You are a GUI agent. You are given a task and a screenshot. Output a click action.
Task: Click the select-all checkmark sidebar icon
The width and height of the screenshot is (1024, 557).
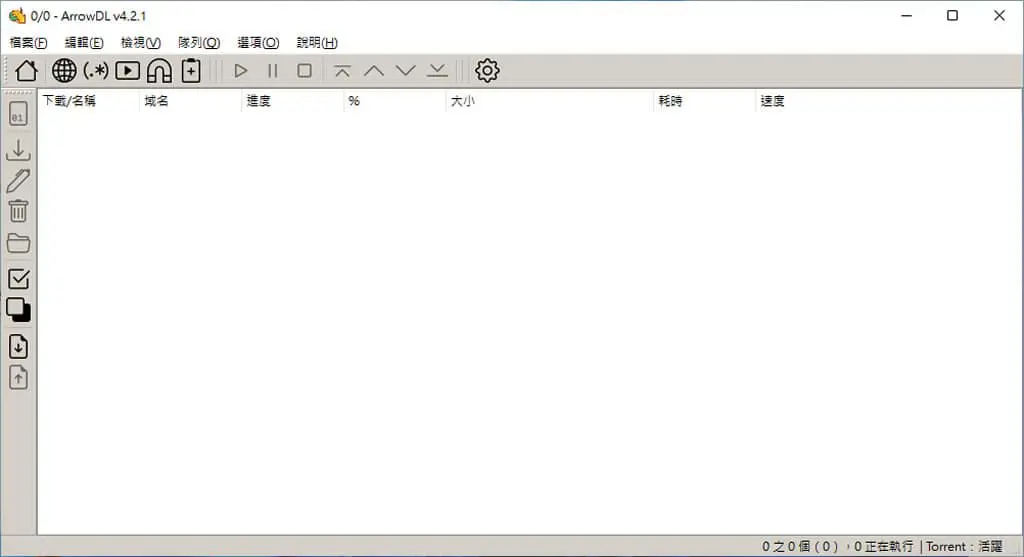18,279
